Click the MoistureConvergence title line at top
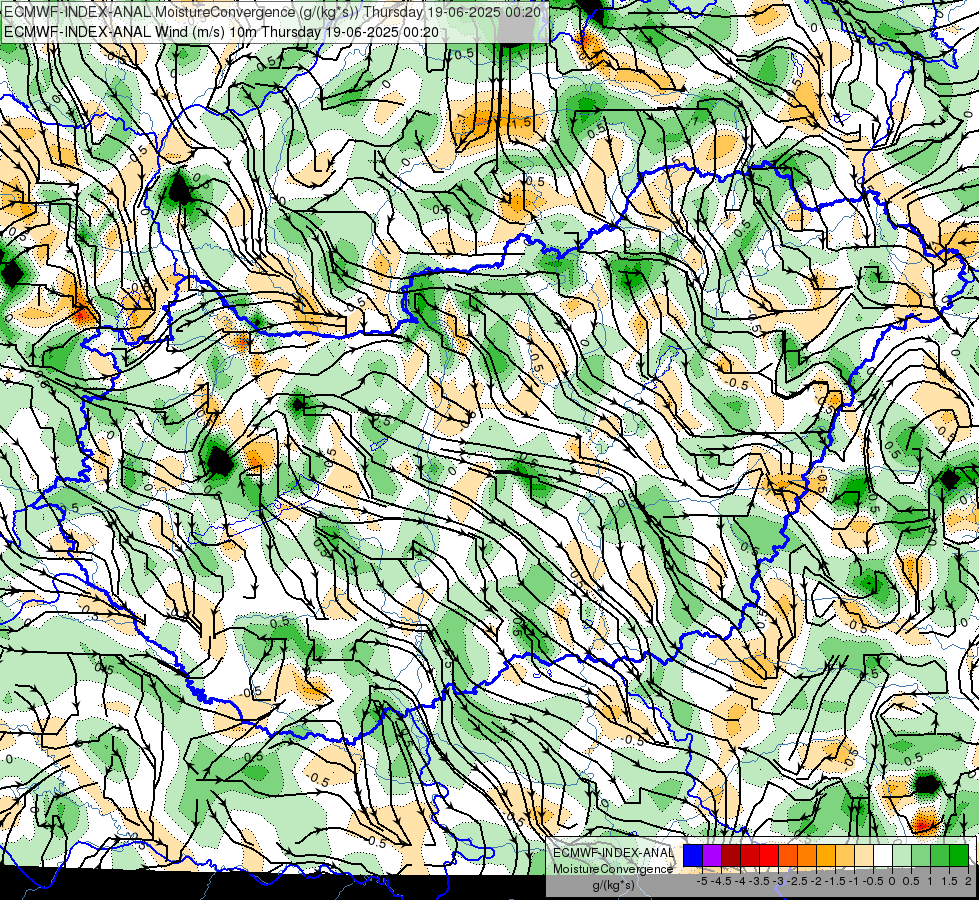The width and height of the screenshot is (979, 900). point(272,11)
